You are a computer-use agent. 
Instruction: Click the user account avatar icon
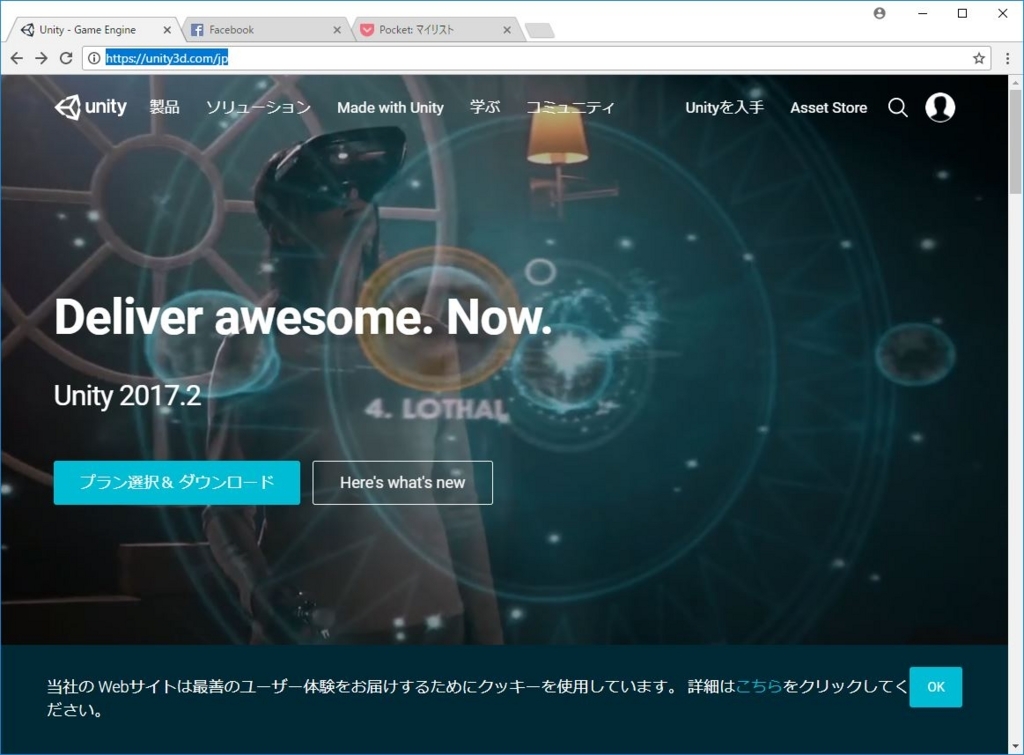point(939,107)
